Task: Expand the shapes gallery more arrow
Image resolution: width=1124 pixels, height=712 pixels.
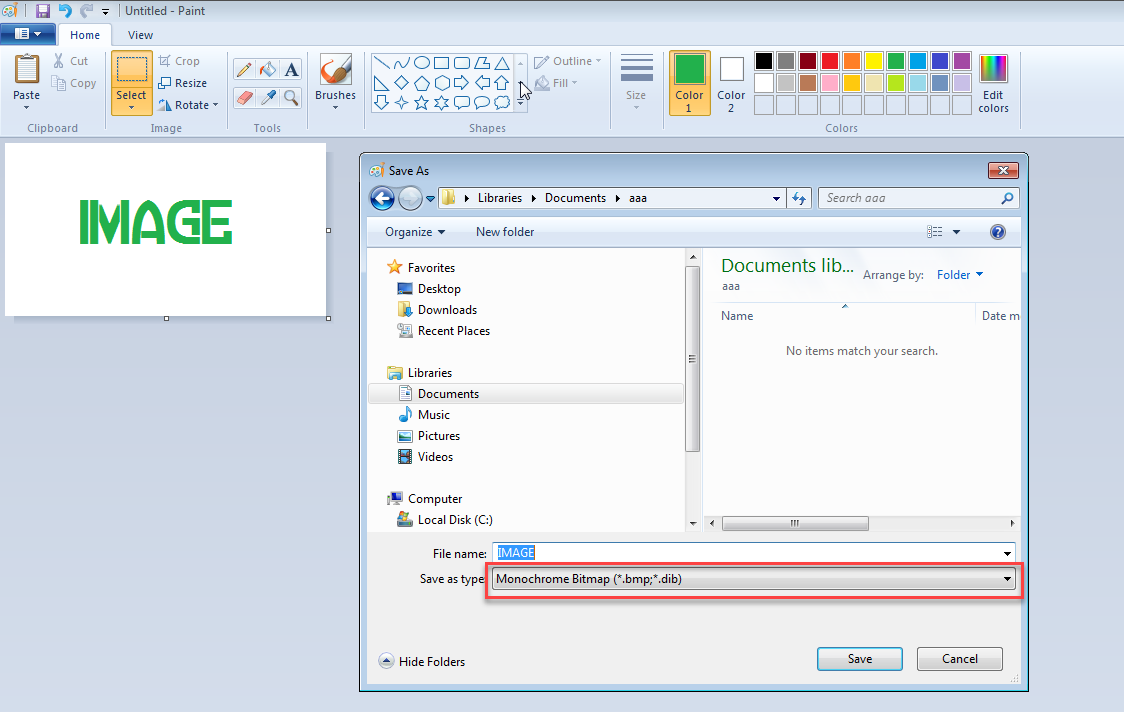Action: [x=521, y=103]
